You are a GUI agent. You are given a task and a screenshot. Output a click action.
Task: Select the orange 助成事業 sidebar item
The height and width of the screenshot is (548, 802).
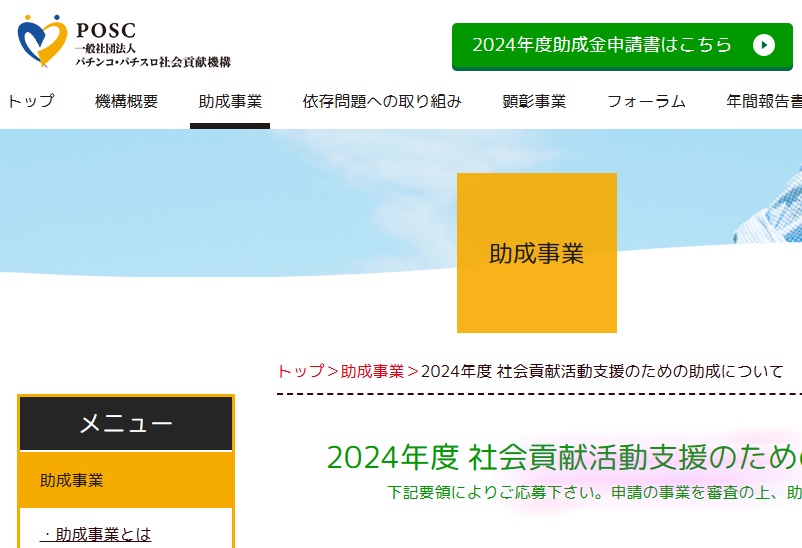tap(126, 480)
